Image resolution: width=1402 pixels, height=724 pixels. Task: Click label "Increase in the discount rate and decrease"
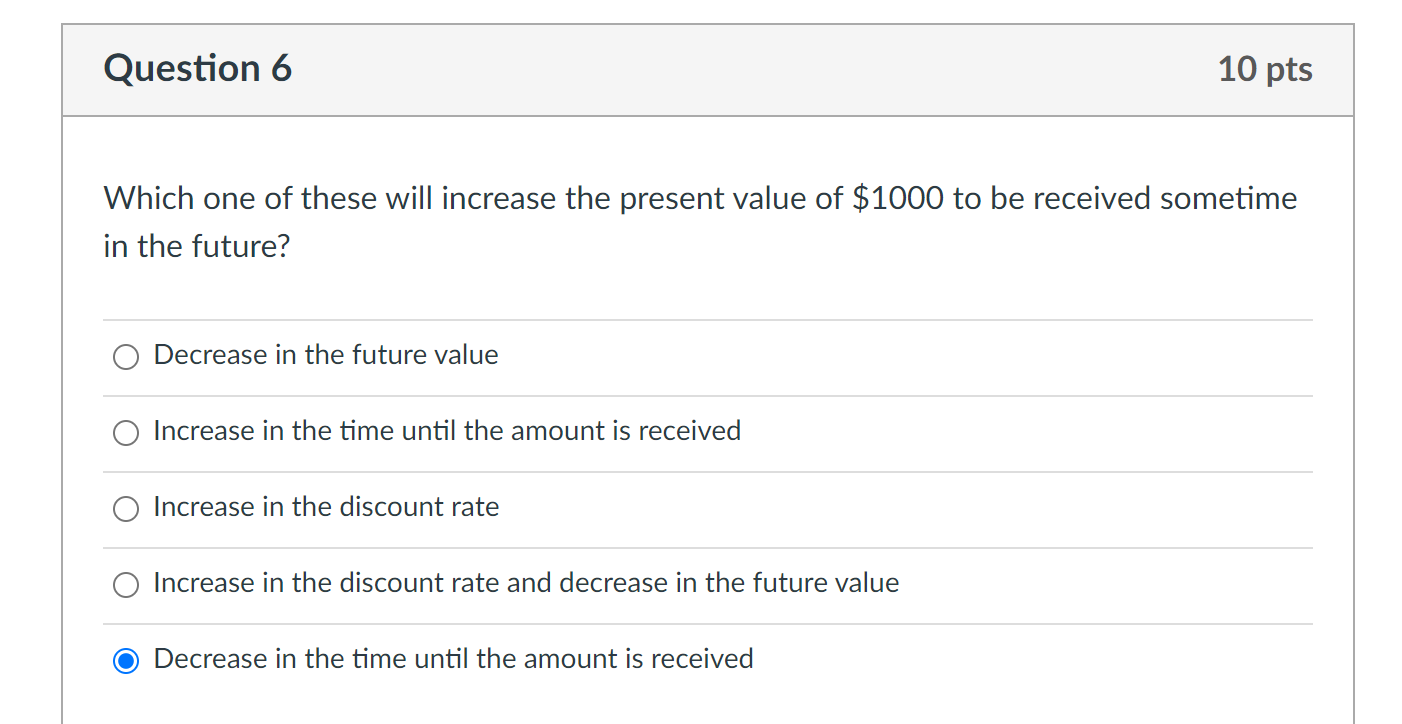coord(526,583)
